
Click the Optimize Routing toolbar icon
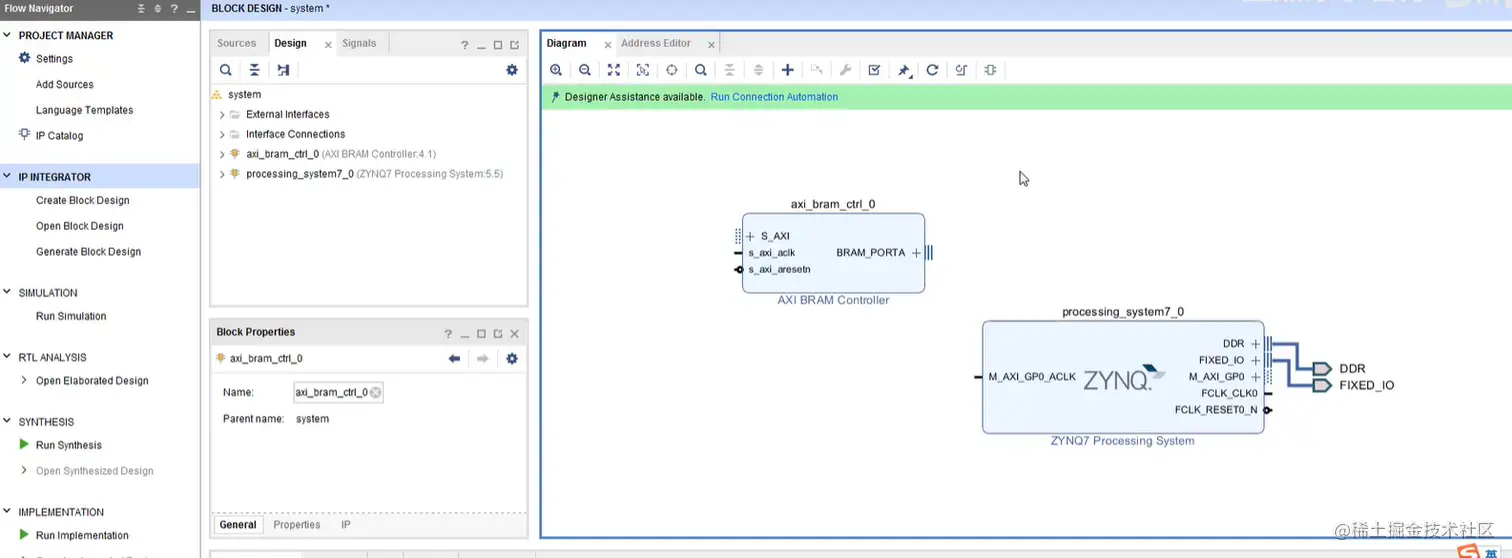[961, 70]
